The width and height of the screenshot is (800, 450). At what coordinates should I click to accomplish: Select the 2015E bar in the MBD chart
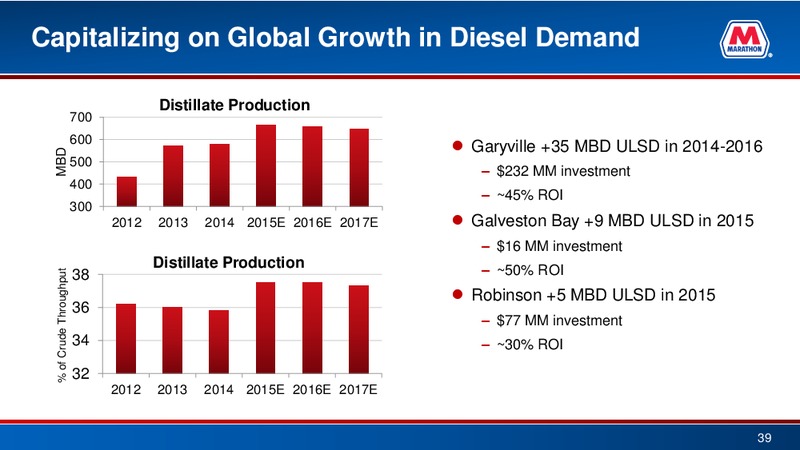tap(266, 166)
